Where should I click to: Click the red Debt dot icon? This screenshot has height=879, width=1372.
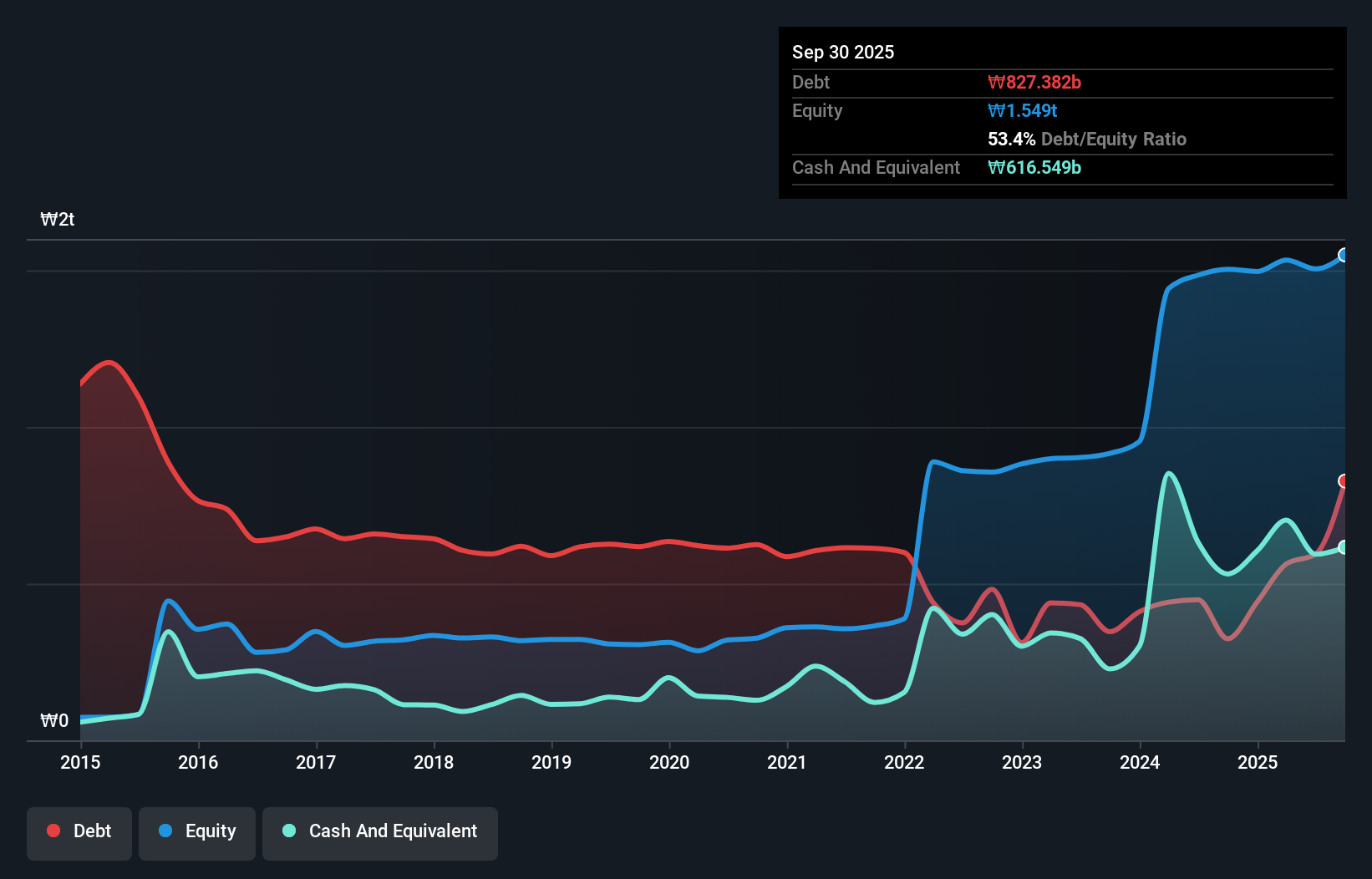53,831
